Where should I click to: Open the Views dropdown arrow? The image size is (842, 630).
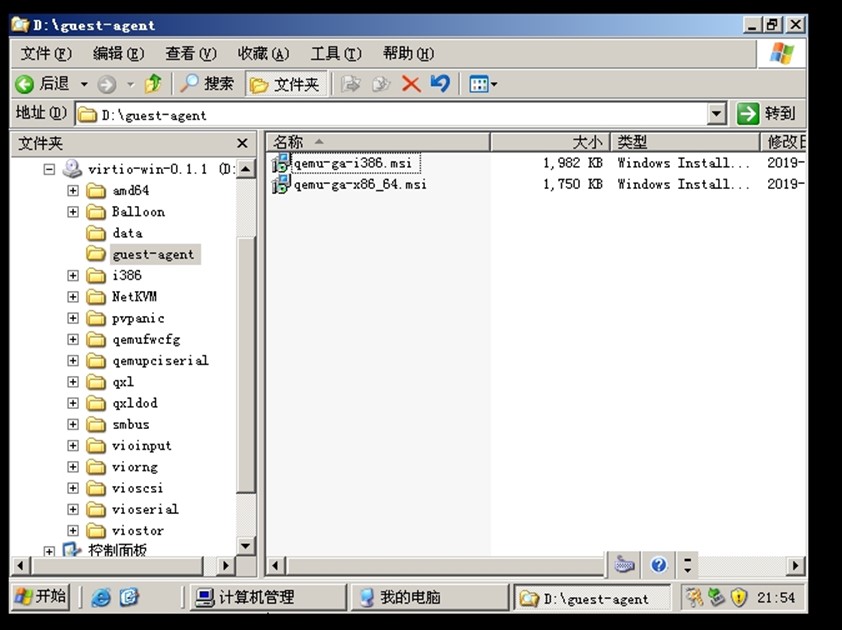[x=494, y=84]
